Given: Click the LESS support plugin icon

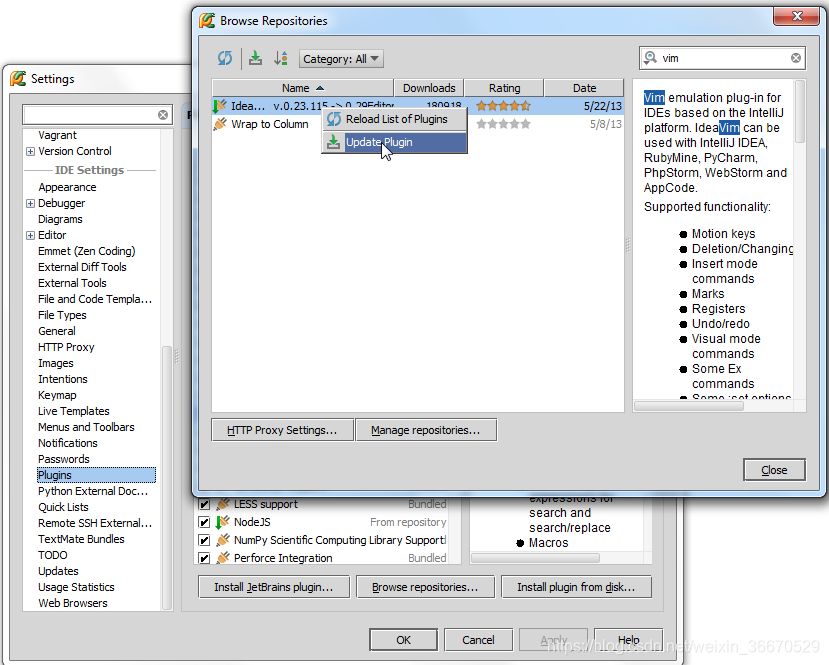Looking at the screenshot, I should 223,504.
